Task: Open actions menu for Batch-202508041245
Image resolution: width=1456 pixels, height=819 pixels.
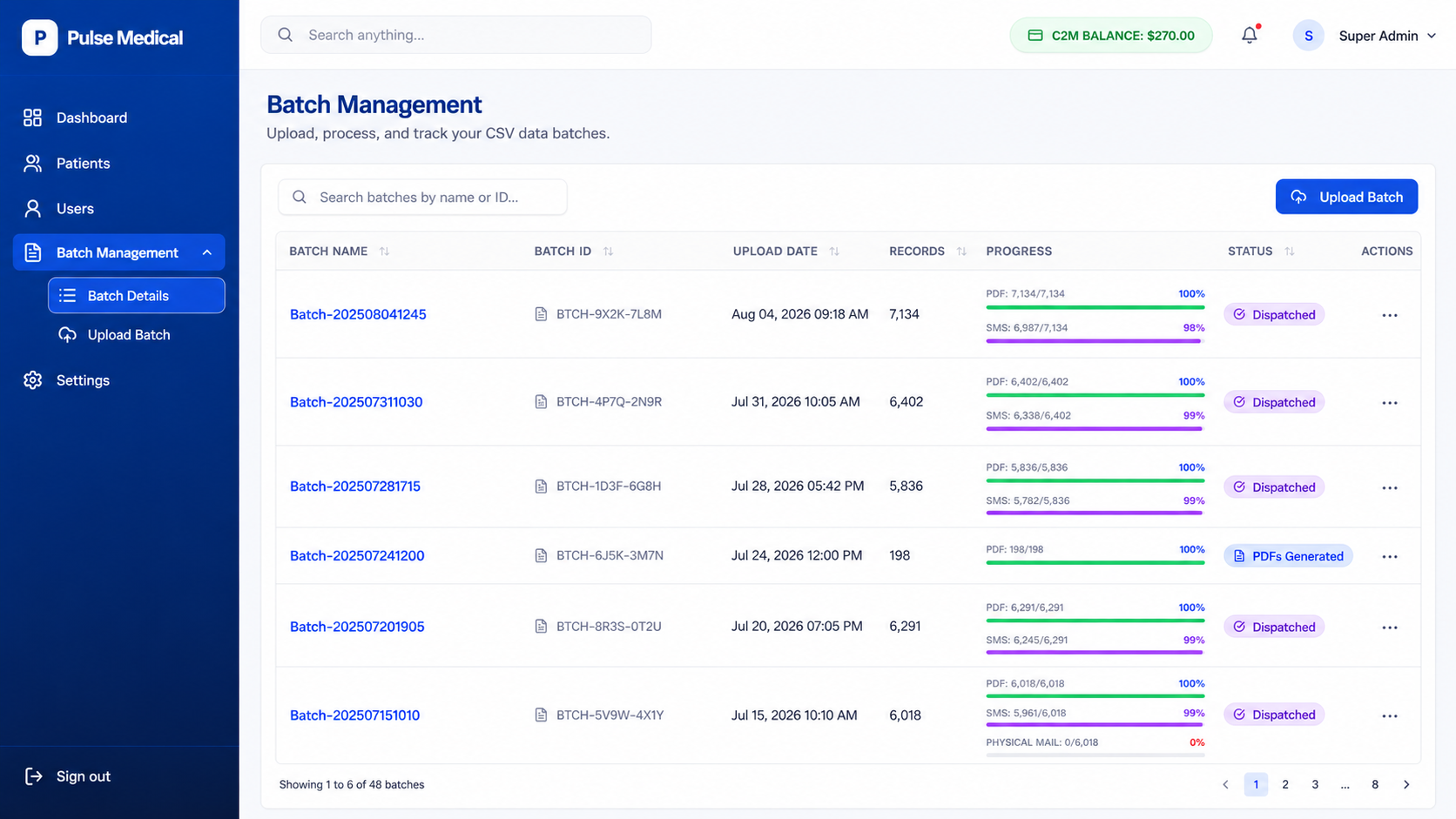Action: click(x=1389, y=315)
